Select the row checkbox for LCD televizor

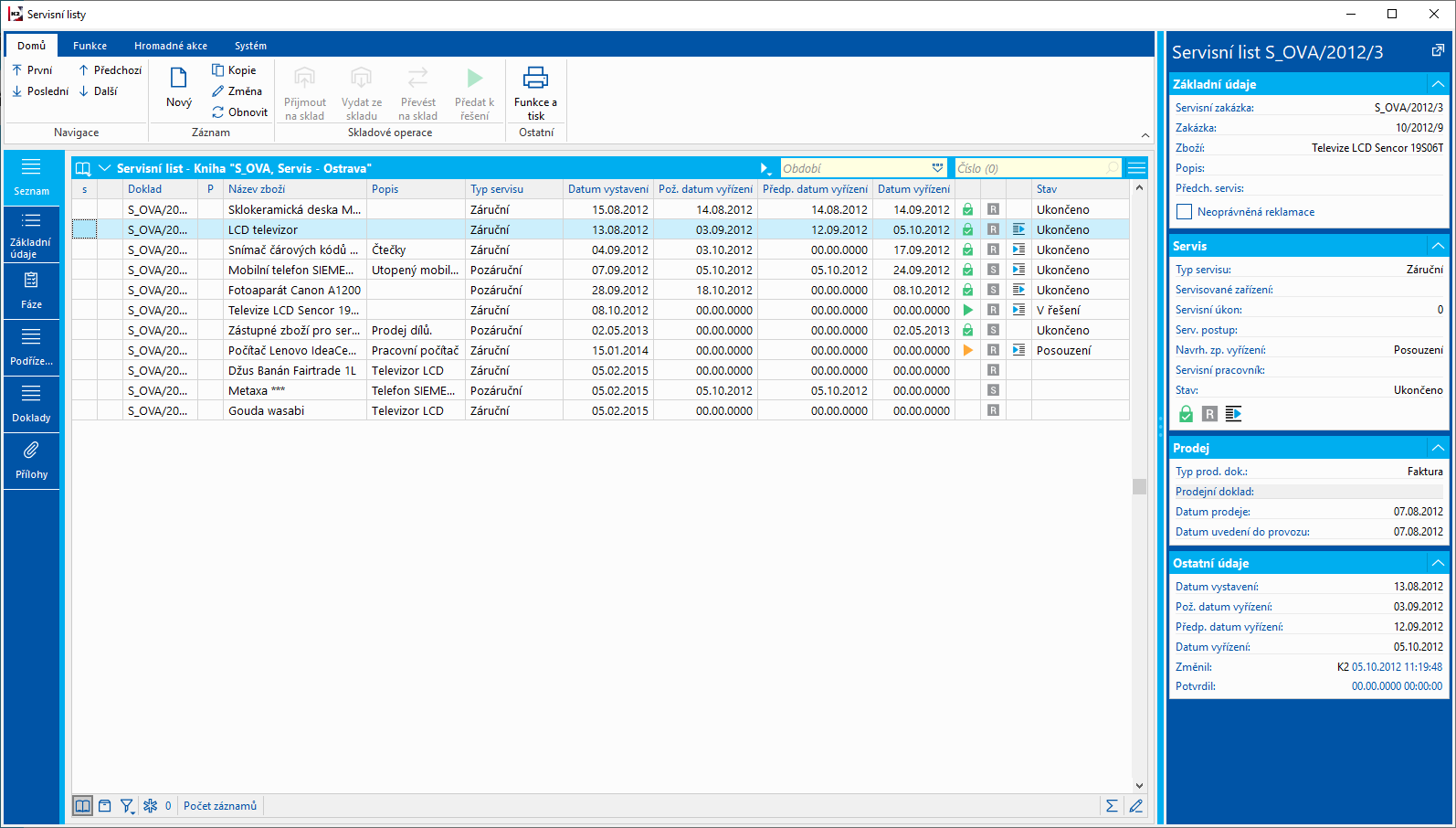(84, 230)
